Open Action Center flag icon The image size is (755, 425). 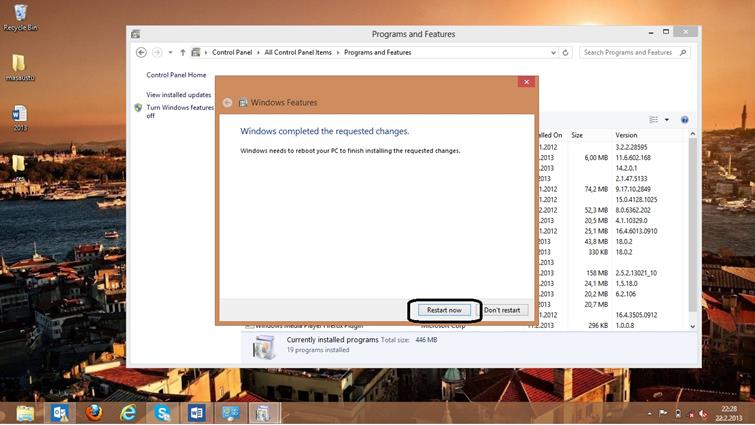[663, 413]
